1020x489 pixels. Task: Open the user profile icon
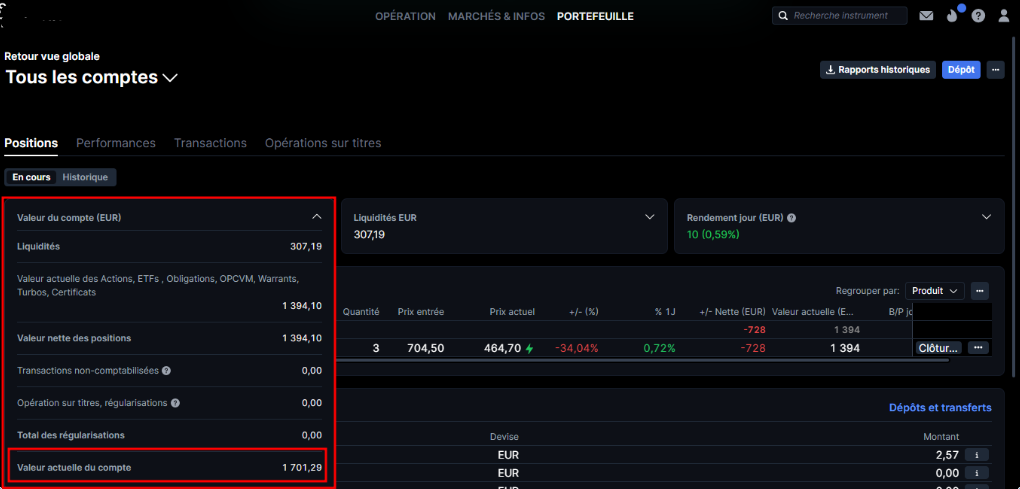click(1004, 16)
